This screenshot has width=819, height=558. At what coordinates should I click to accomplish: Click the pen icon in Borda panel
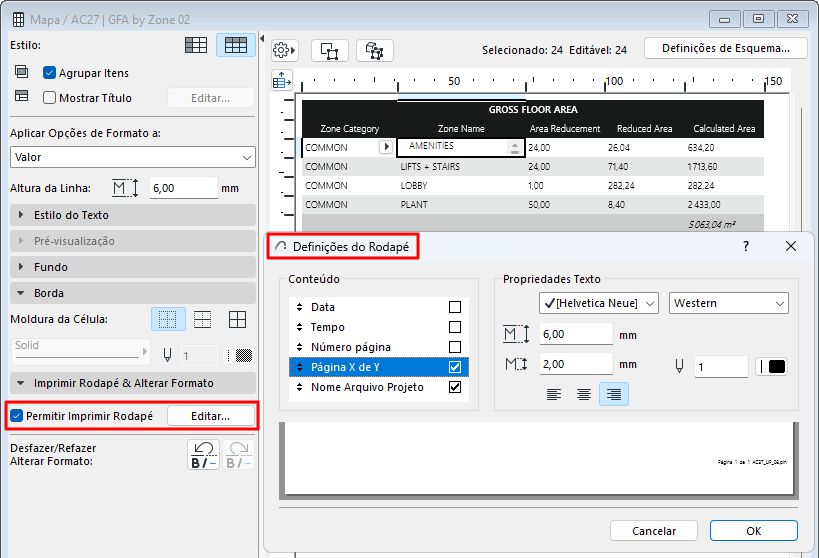point(167,356)
